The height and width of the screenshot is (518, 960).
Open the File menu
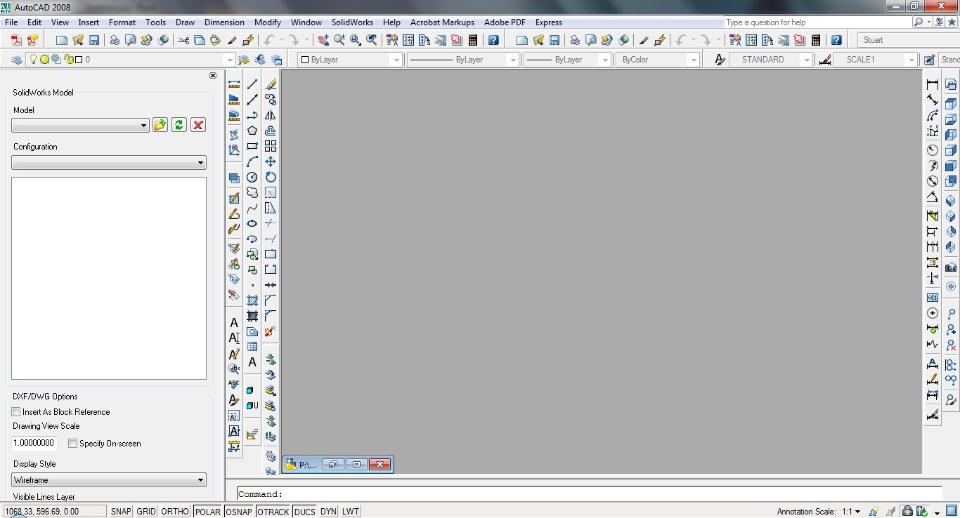pyautogui.click(x=11, y=22)
